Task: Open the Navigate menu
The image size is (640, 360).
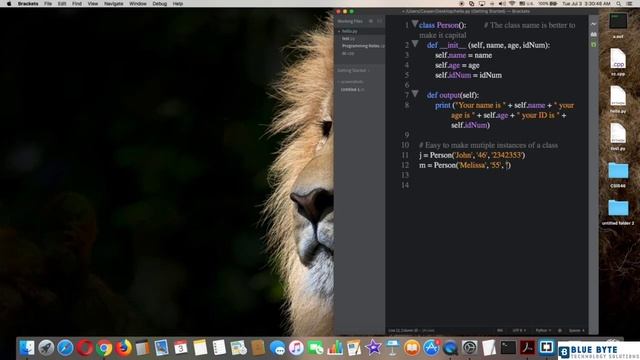Action: pyautogui.click(x=113, y=4)
